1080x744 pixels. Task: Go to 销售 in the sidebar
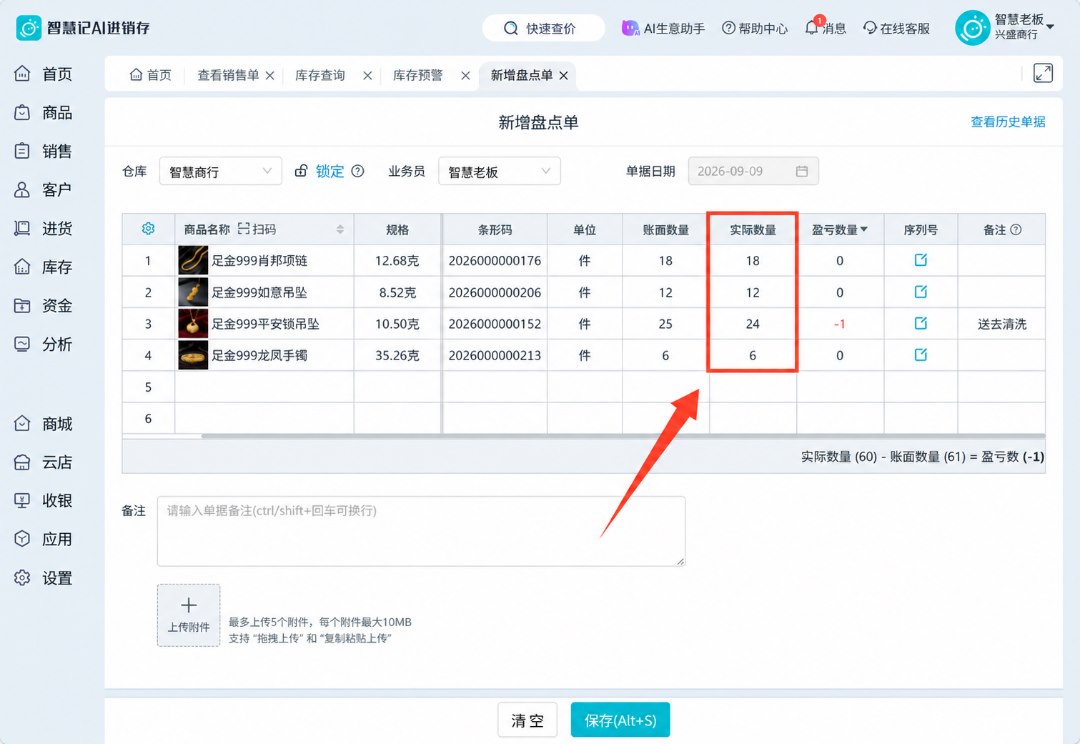43,151
